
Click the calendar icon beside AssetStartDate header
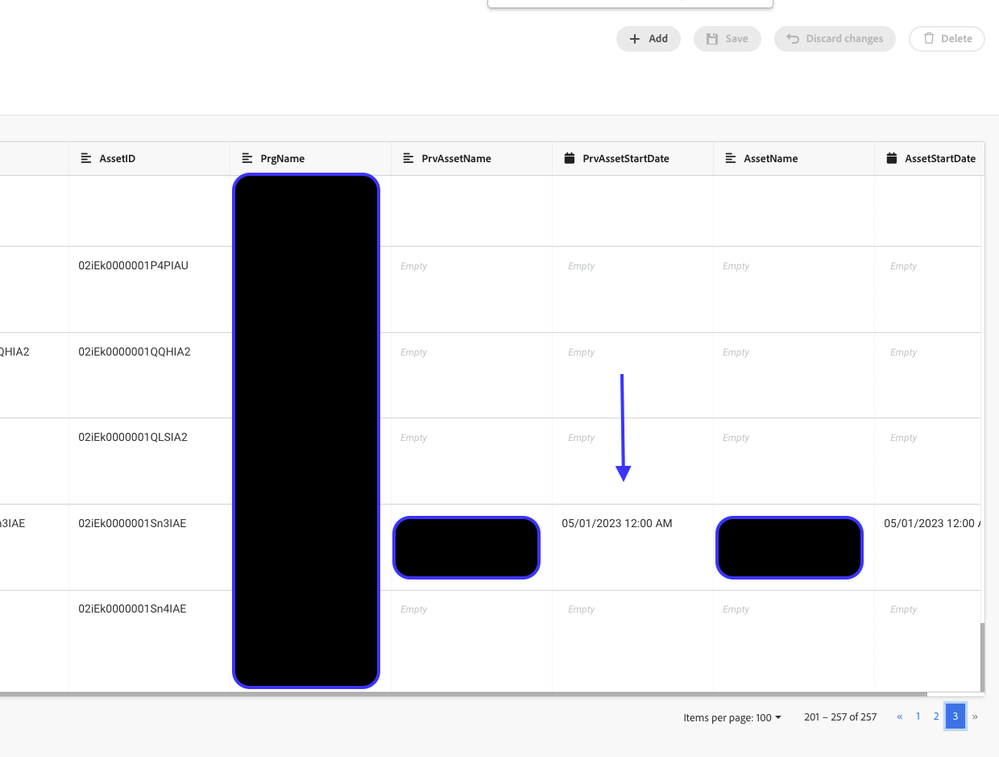(891, 158)
